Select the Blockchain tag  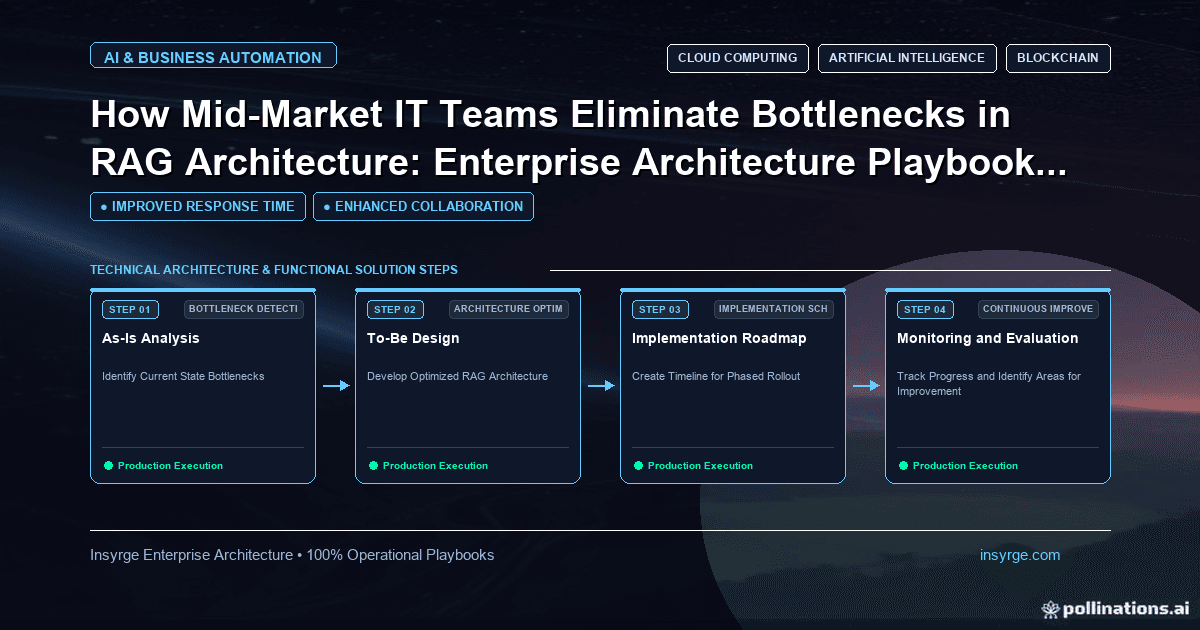pyautogui.click(x=1058, y=58)
